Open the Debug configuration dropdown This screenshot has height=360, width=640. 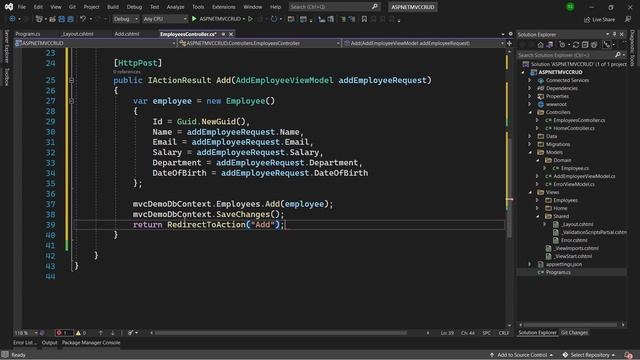click(126, 19)
